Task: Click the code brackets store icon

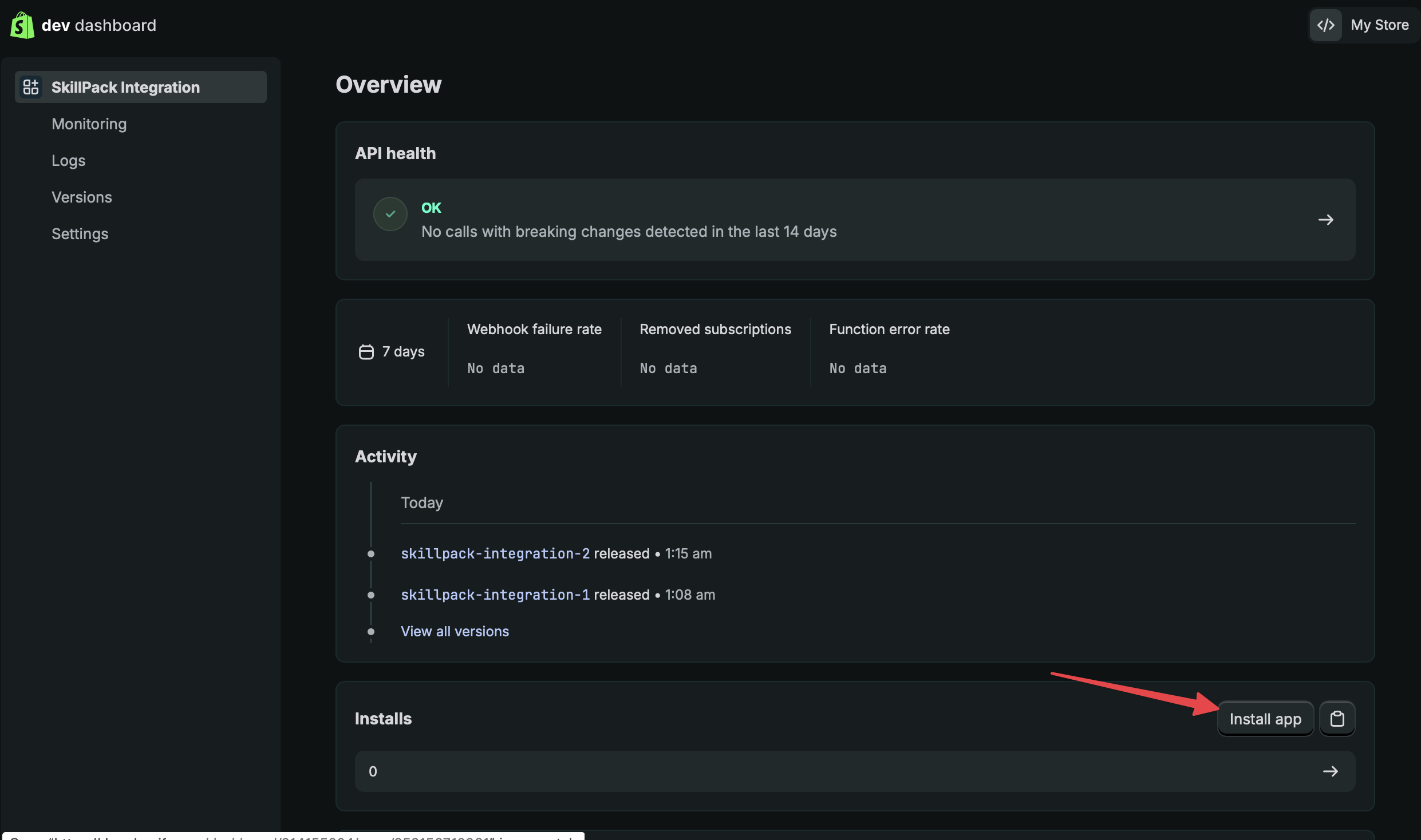Action: coord(1325,25)
